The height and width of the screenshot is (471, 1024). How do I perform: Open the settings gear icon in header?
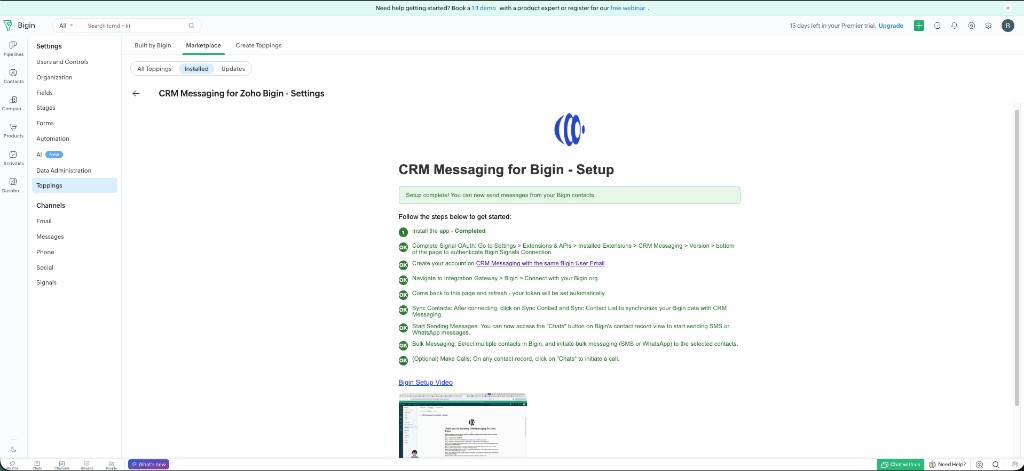point(988,25)
